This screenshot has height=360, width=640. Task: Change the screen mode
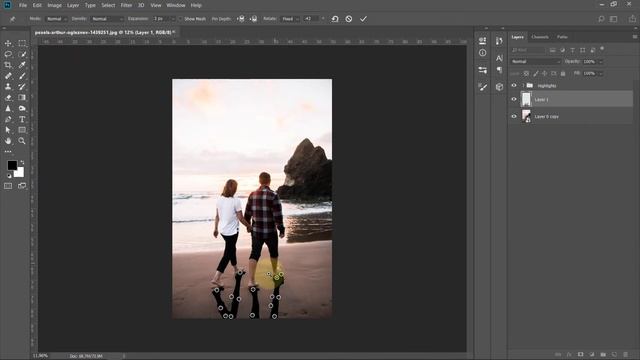click(22, 186)
